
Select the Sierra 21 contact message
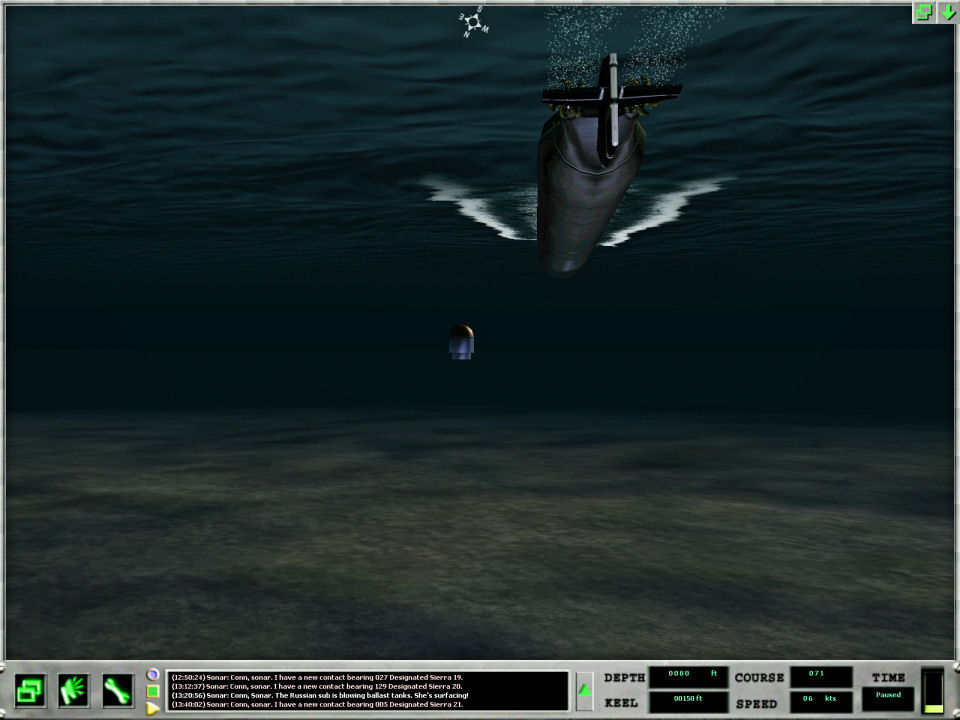[320, 704]
